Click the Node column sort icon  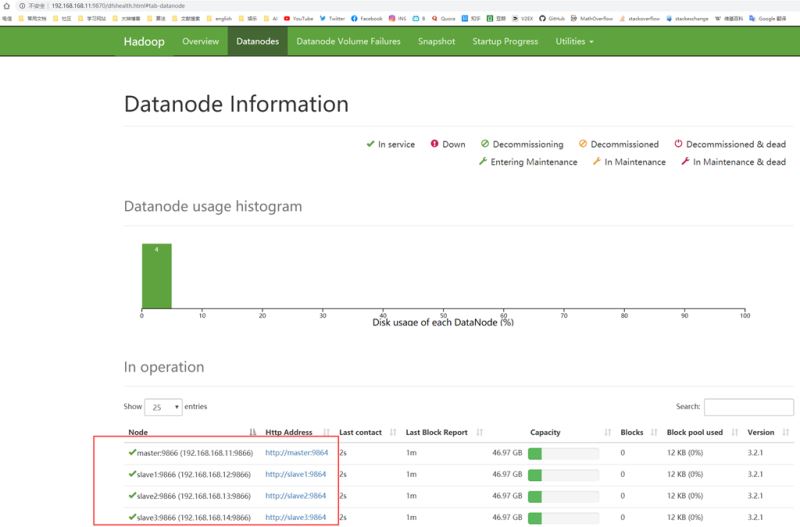tap(255, 432)
